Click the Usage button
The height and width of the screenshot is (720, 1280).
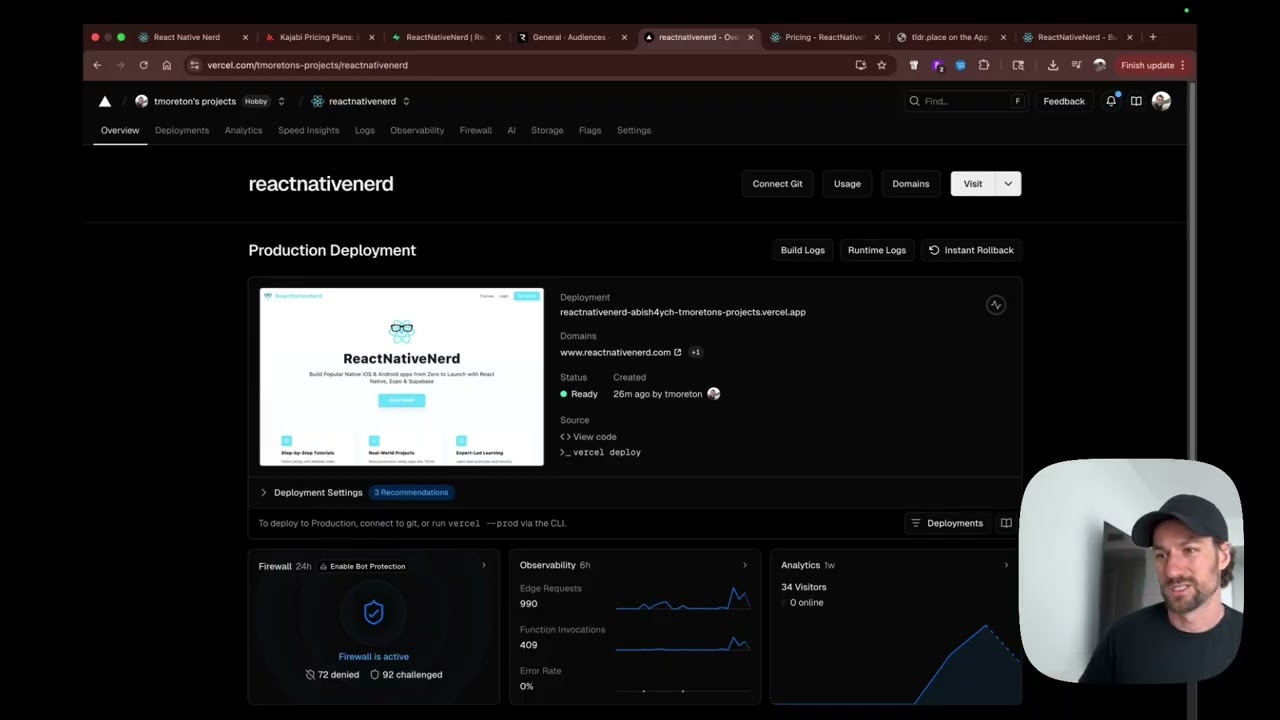[x=847, y=184]
